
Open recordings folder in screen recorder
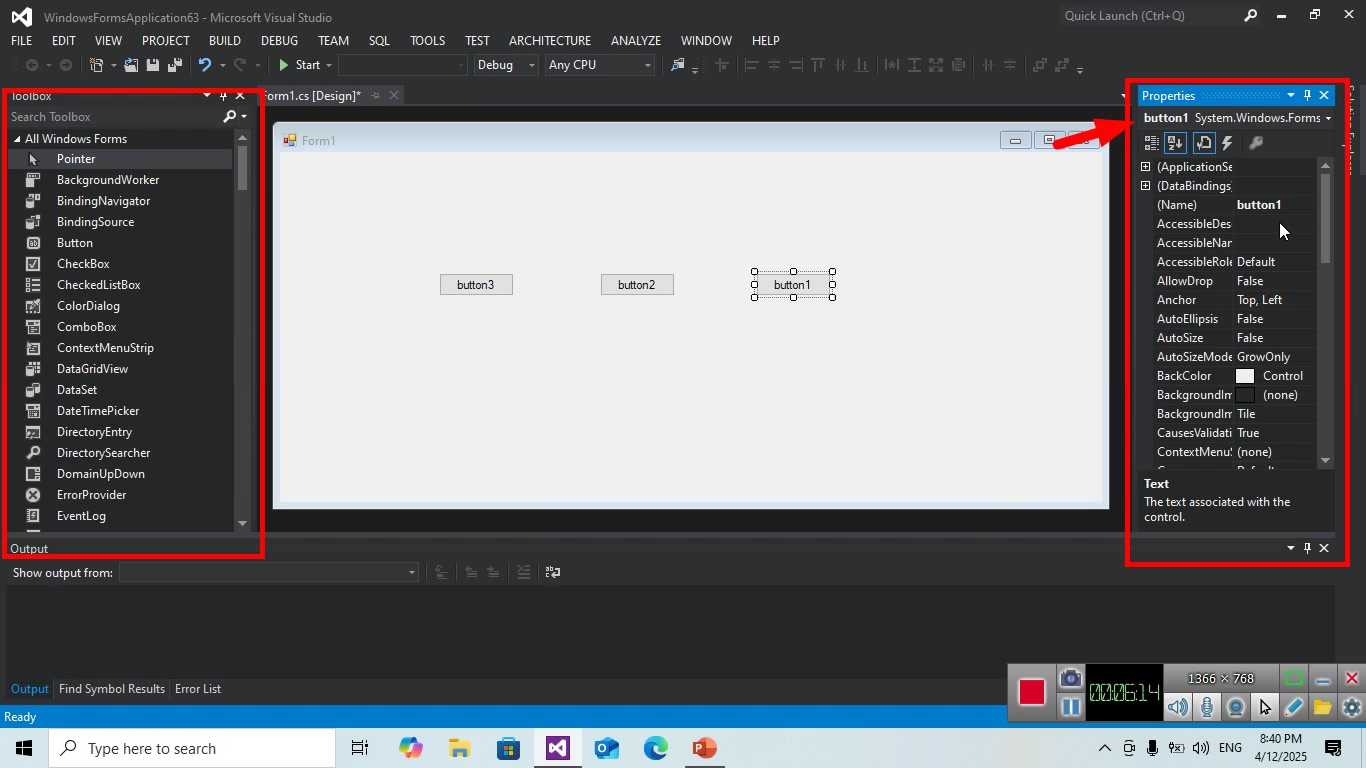coord(1323,707)
